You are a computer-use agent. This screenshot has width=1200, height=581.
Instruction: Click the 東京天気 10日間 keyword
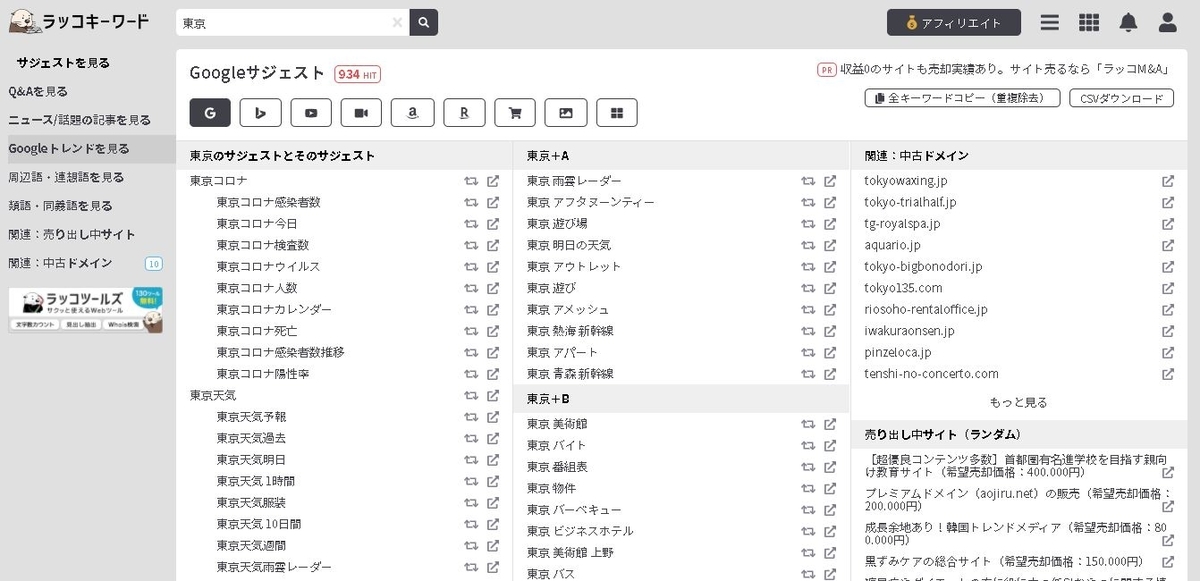[x=259, y=524]
